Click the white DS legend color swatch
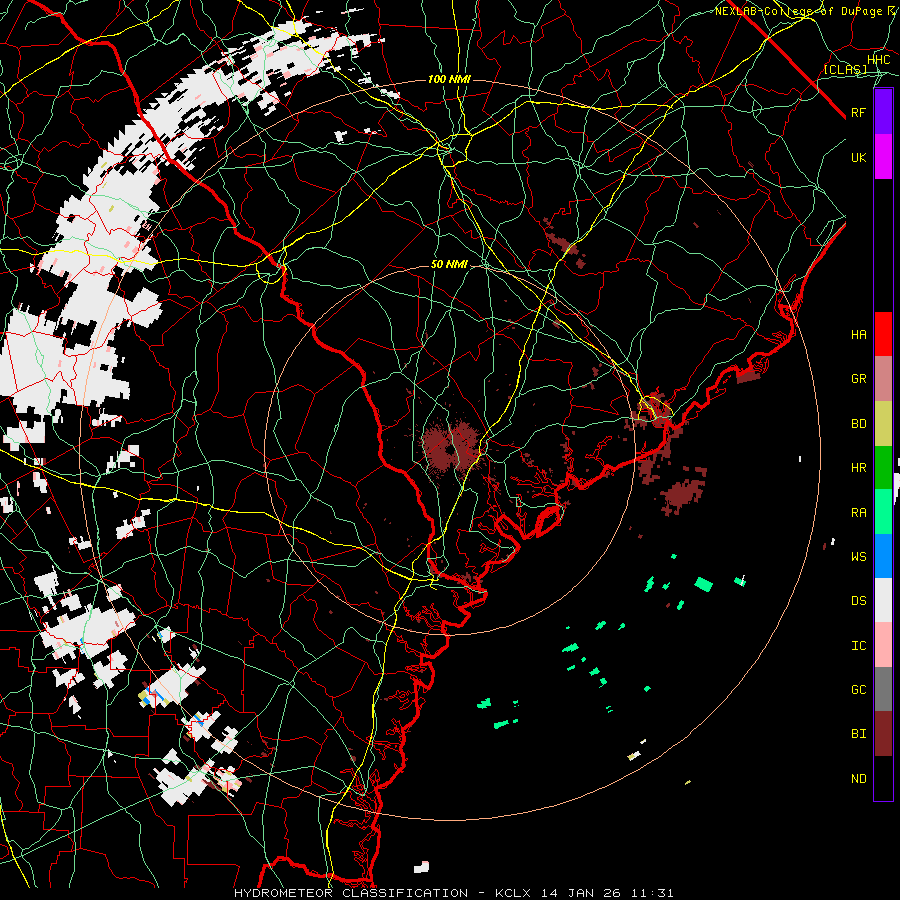The height and width of the screenshot is (900, 900). click(x=883, y=600)
